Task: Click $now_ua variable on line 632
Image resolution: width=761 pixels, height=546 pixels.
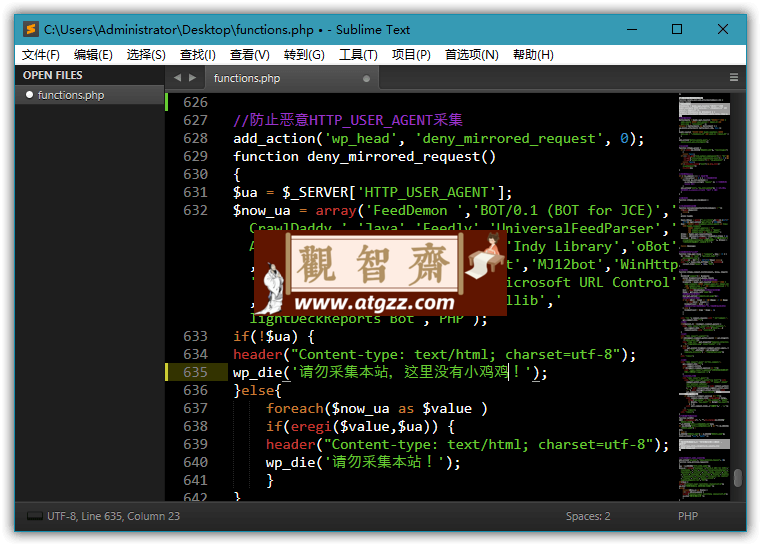Action: (x=262, y=211)
